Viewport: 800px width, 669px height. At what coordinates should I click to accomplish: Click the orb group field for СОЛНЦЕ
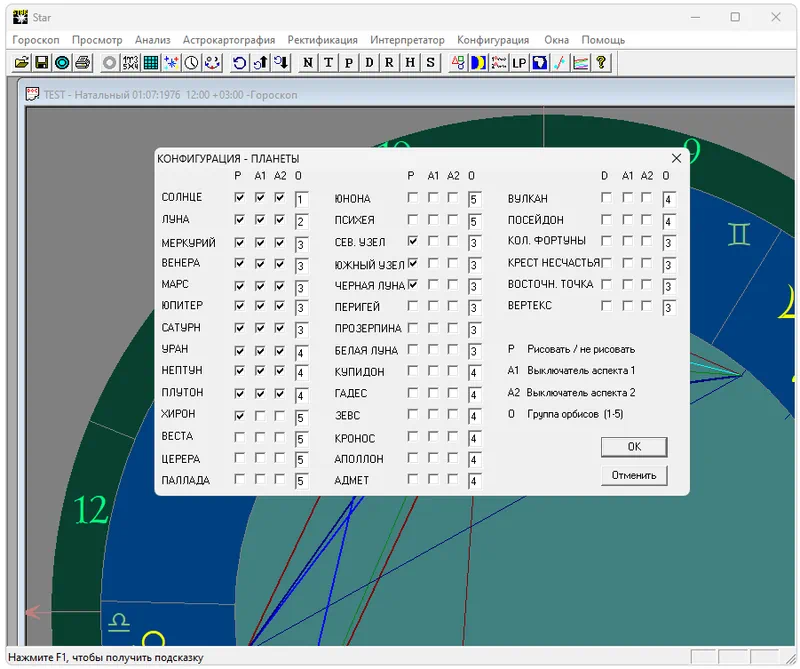click(x=302, y=199)
